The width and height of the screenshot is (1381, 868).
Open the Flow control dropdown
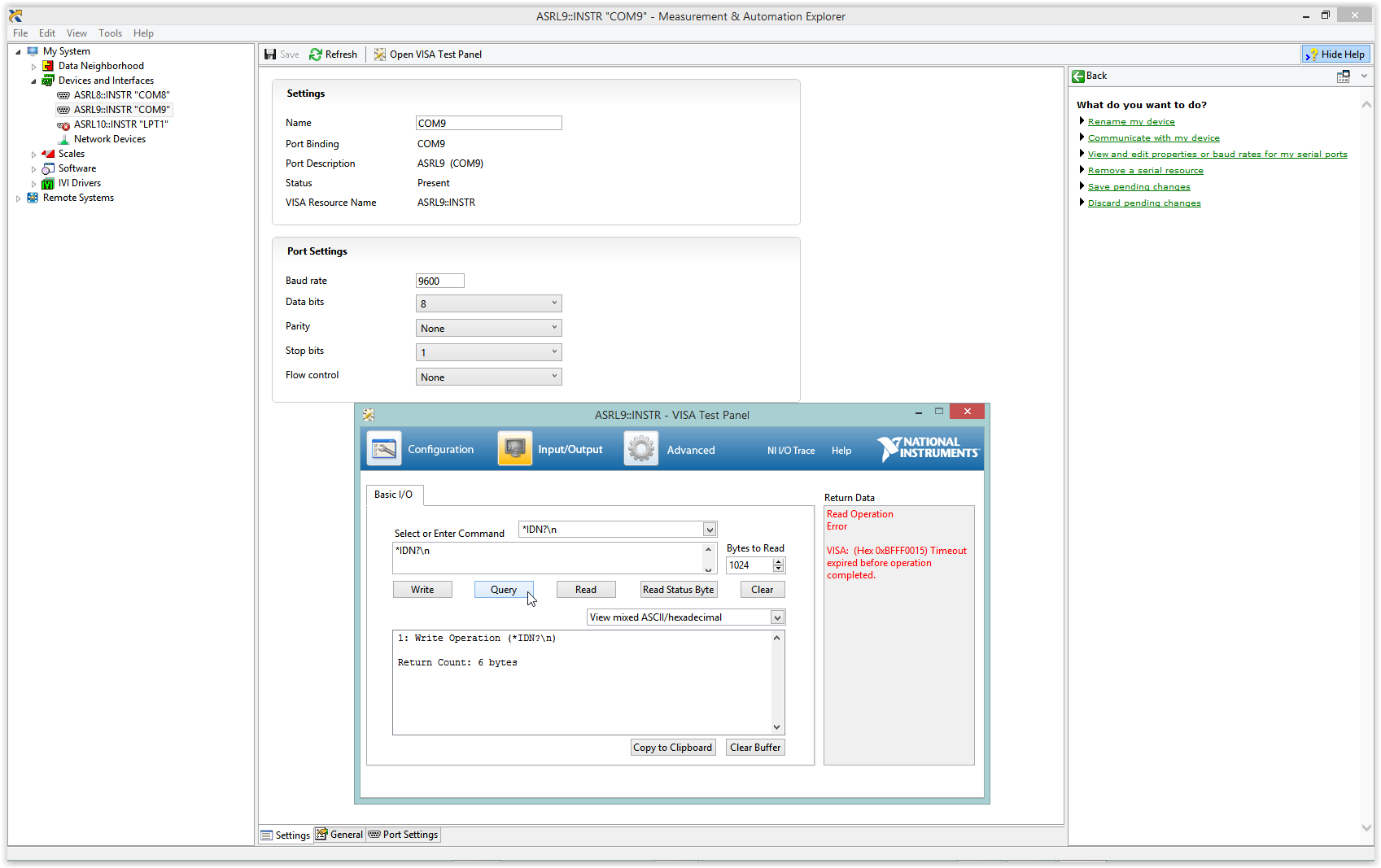488,377
